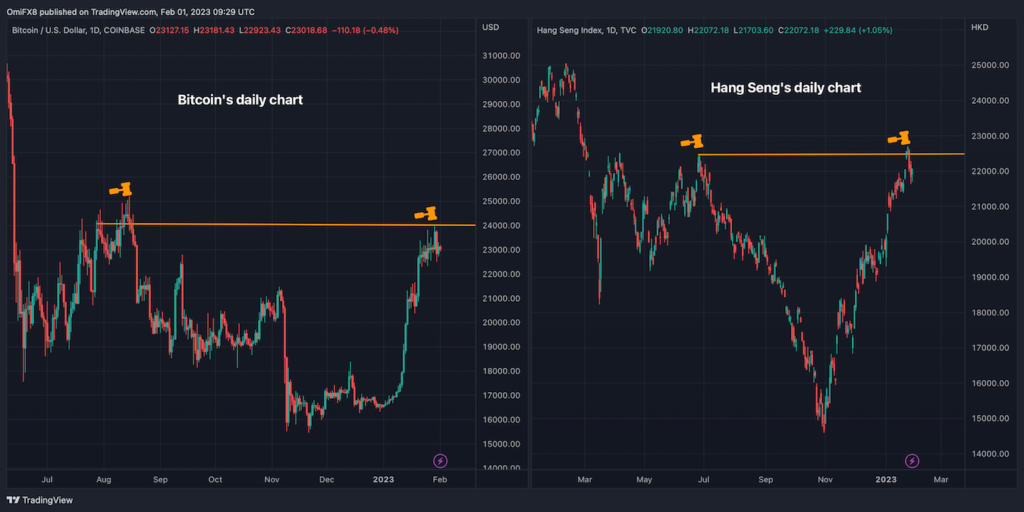The image size is (1024, 512).
Task: Click the 21000.00 price label on Bitcoin axis
Action: point(501,298)
